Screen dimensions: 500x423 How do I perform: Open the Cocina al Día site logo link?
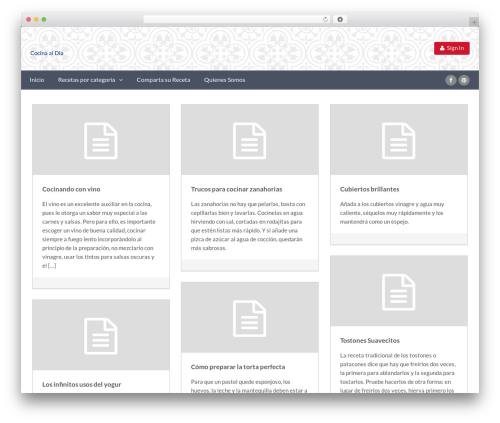tap(47, 53)
